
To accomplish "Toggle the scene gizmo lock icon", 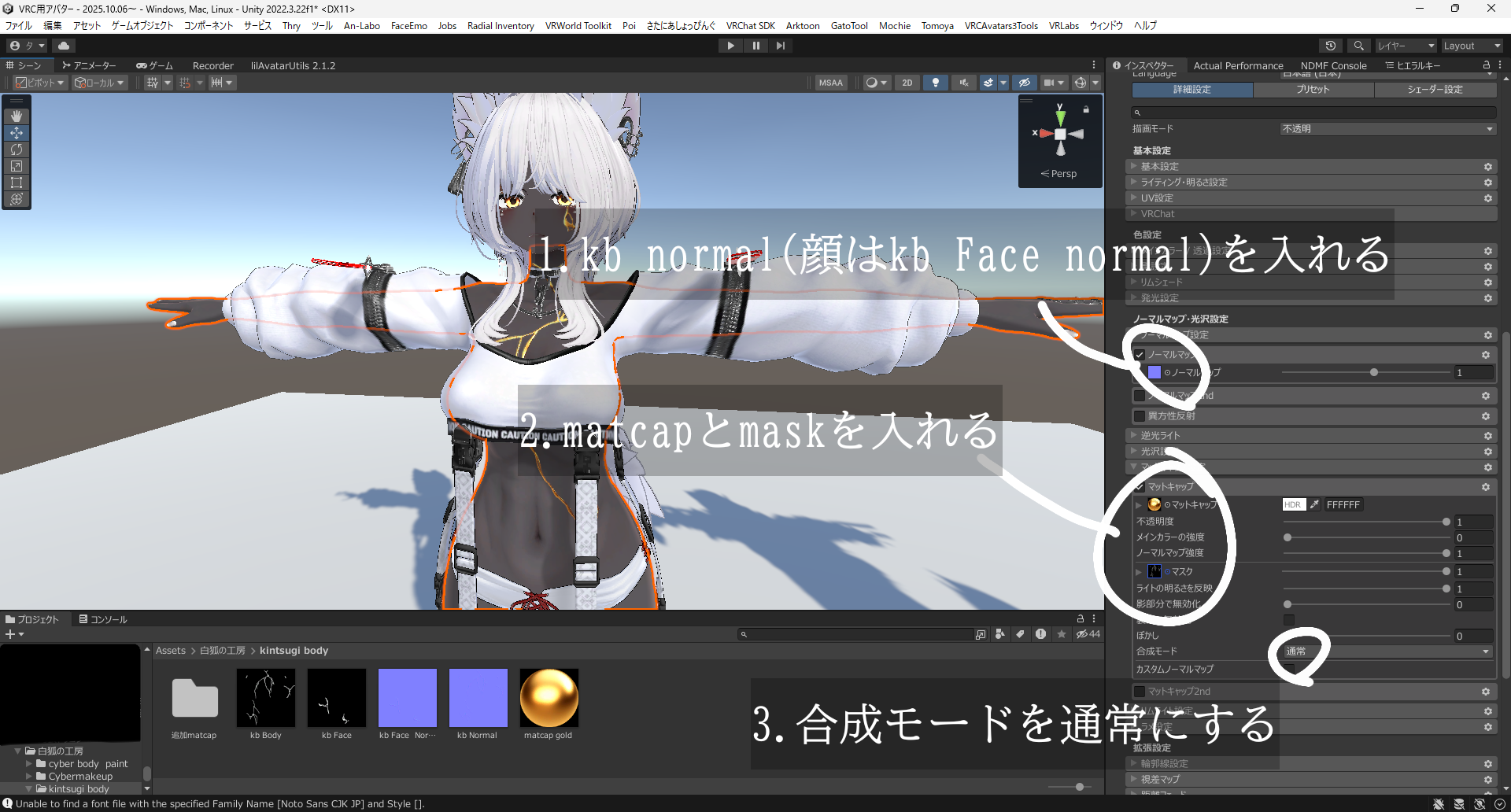I will tap(1086, 109).
